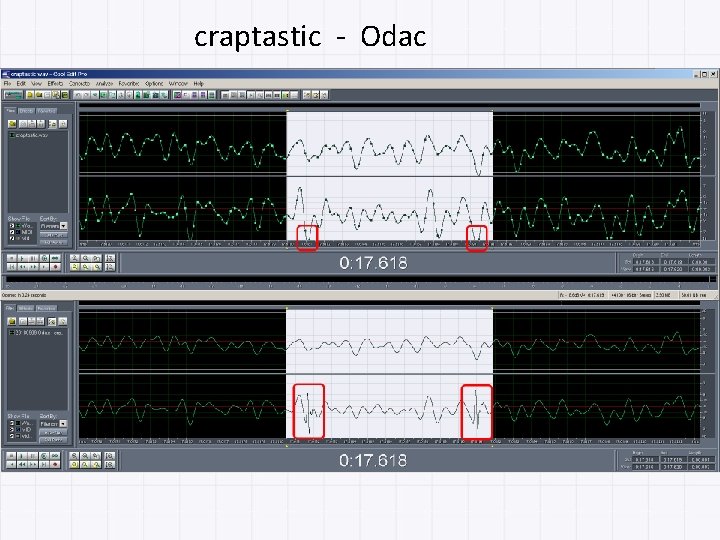Open the Effects menu
The image size is (720, 540).
point(55,84)
